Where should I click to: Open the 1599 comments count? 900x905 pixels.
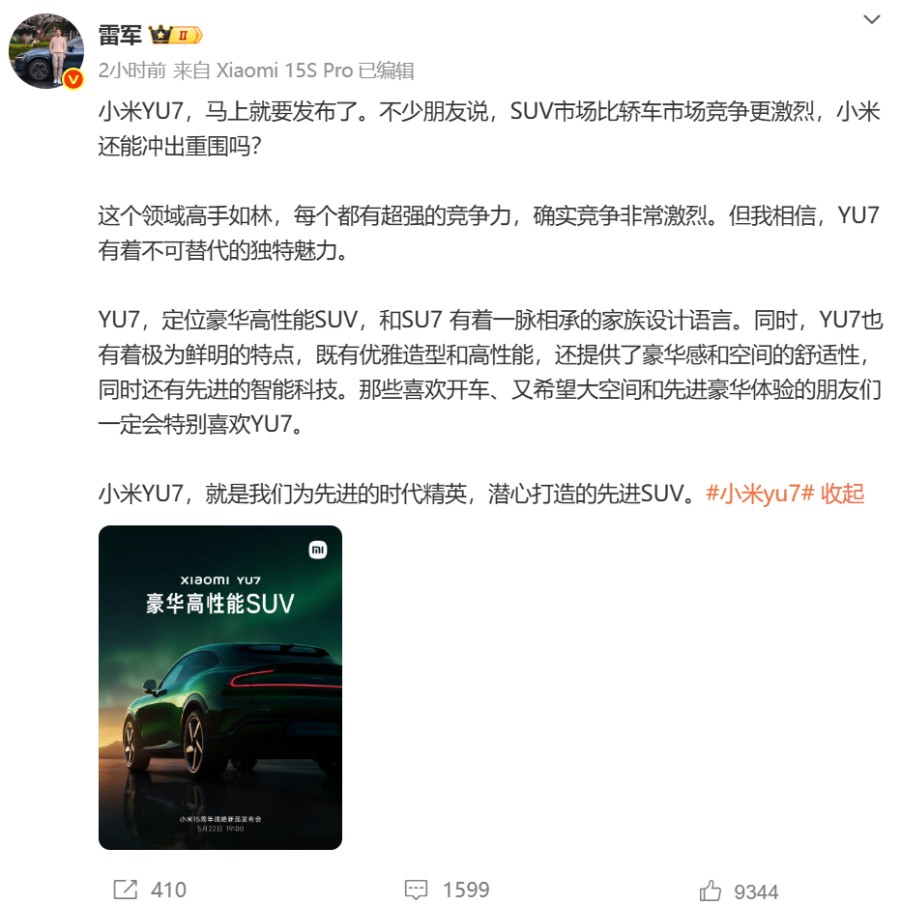point(466,890)
